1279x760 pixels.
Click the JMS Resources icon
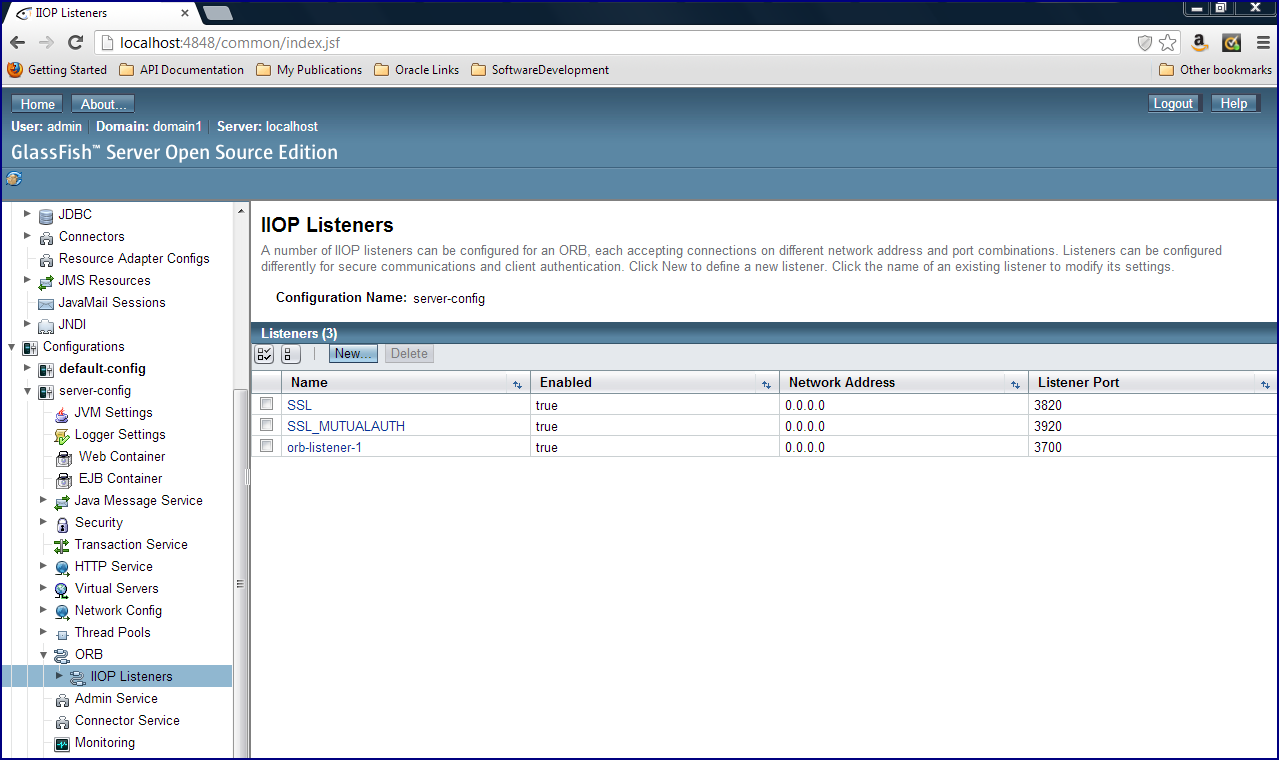46,281
